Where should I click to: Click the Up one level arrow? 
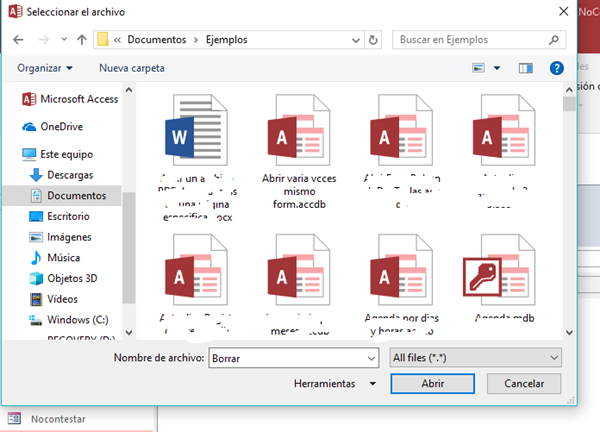tap(80, 41)
